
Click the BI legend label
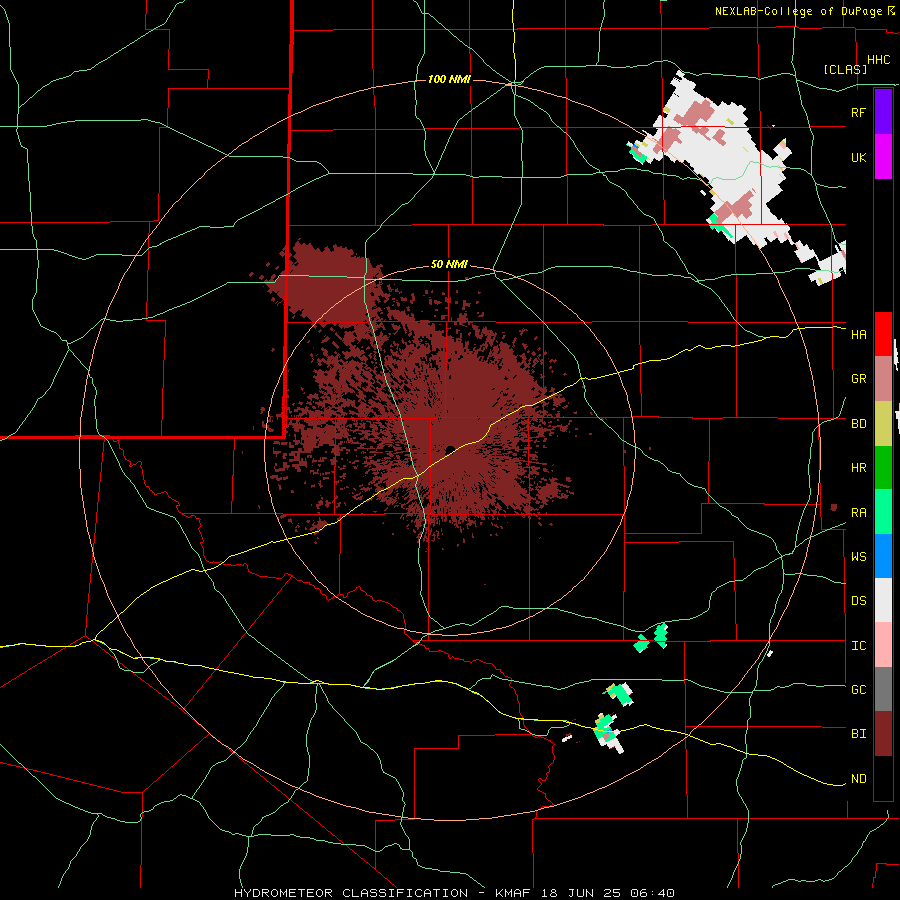coord(858,734)
